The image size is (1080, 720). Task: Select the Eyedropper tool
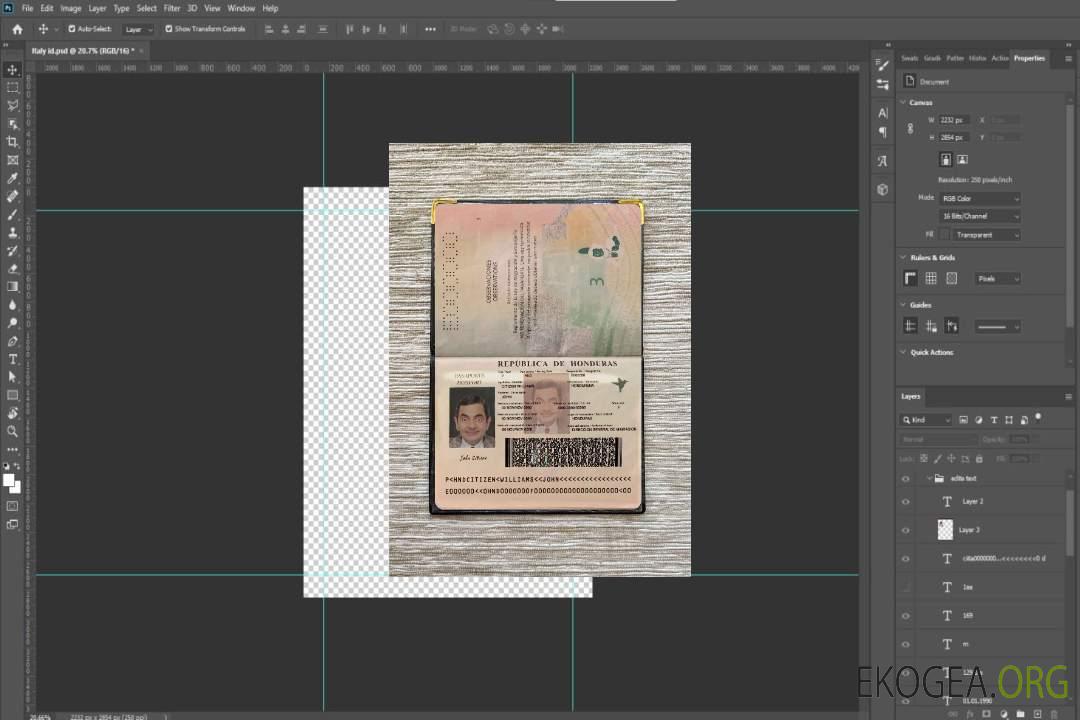click(x=13, y=178)
